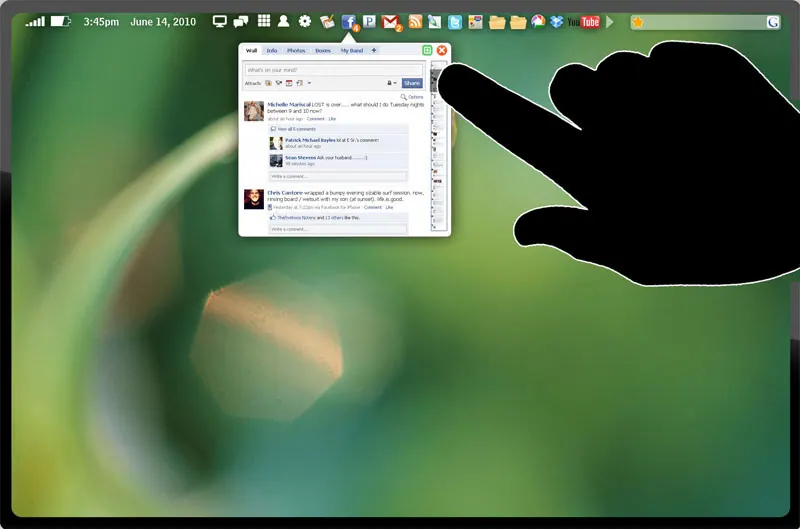Open the settings gear icon
Viewport: 800px width, 529px height.
pos(305,21)
